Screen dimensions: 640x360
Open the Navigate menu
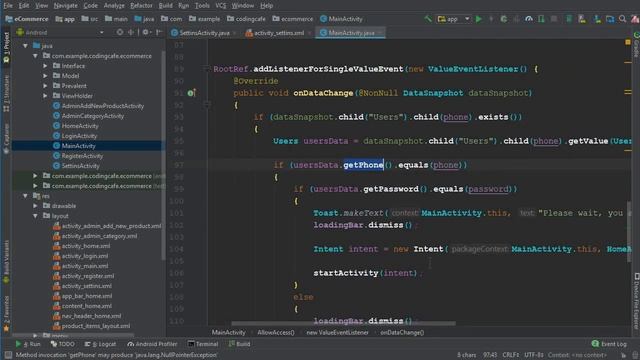(65, 6)
